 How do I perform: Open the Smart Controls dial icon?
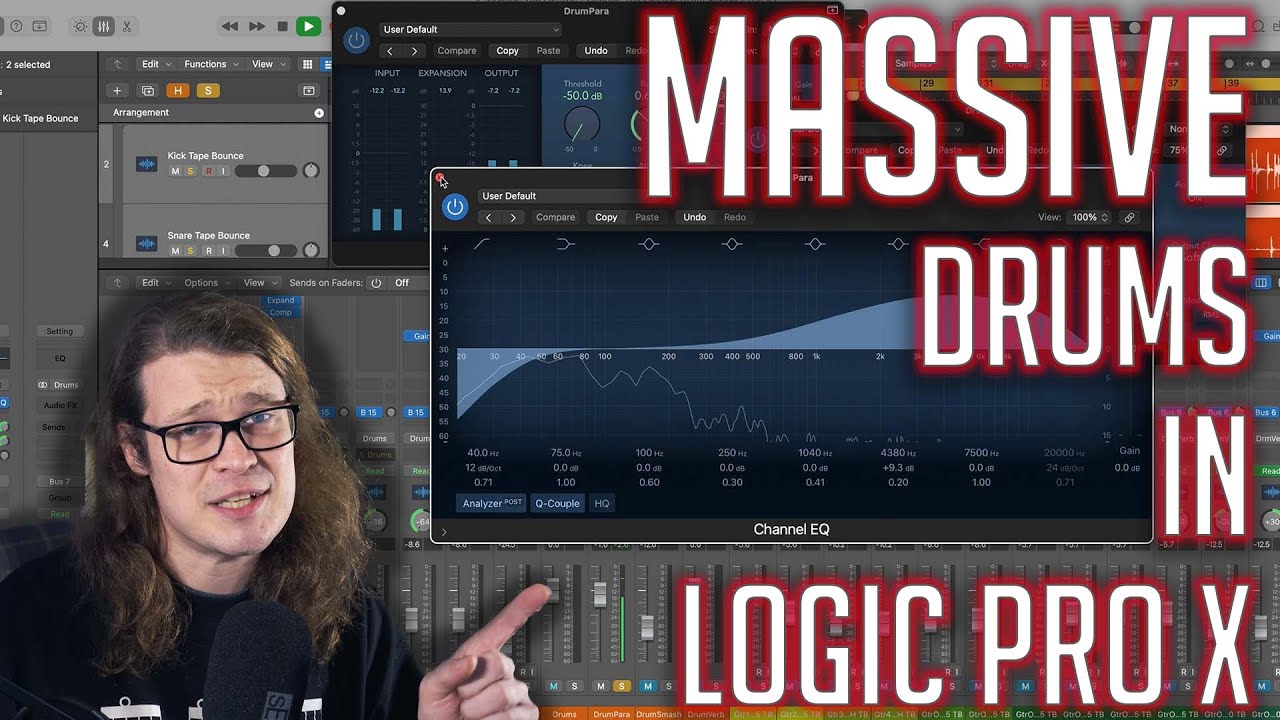click(80, 26)
